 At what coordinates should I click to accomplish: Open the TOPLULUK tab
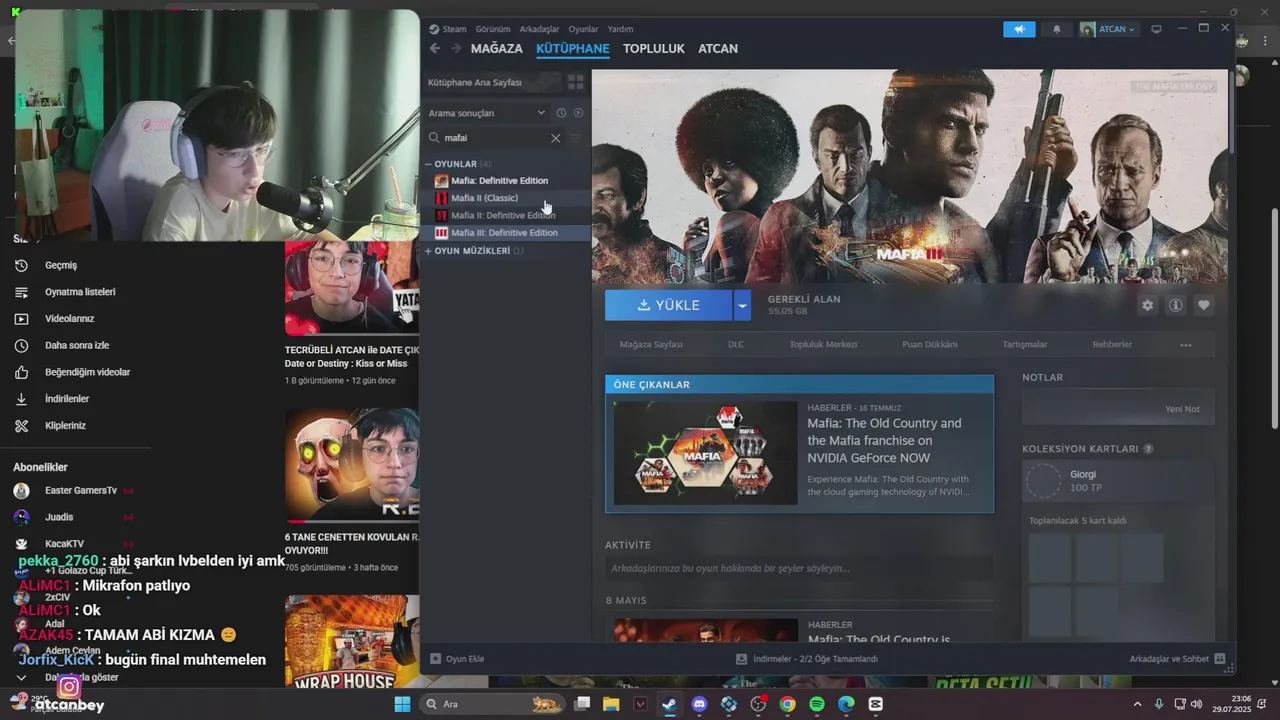(654, 48)
